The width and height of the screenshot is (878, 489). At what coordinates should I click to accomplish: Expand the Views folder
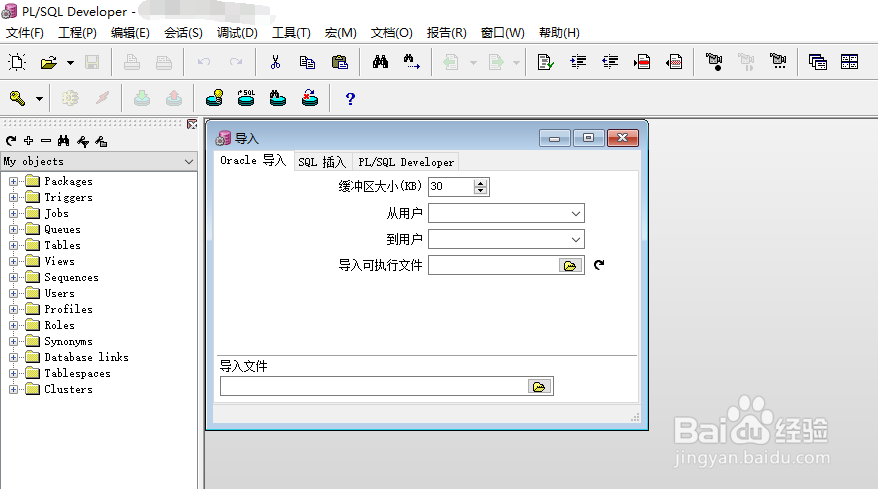(x=13, y=262)
